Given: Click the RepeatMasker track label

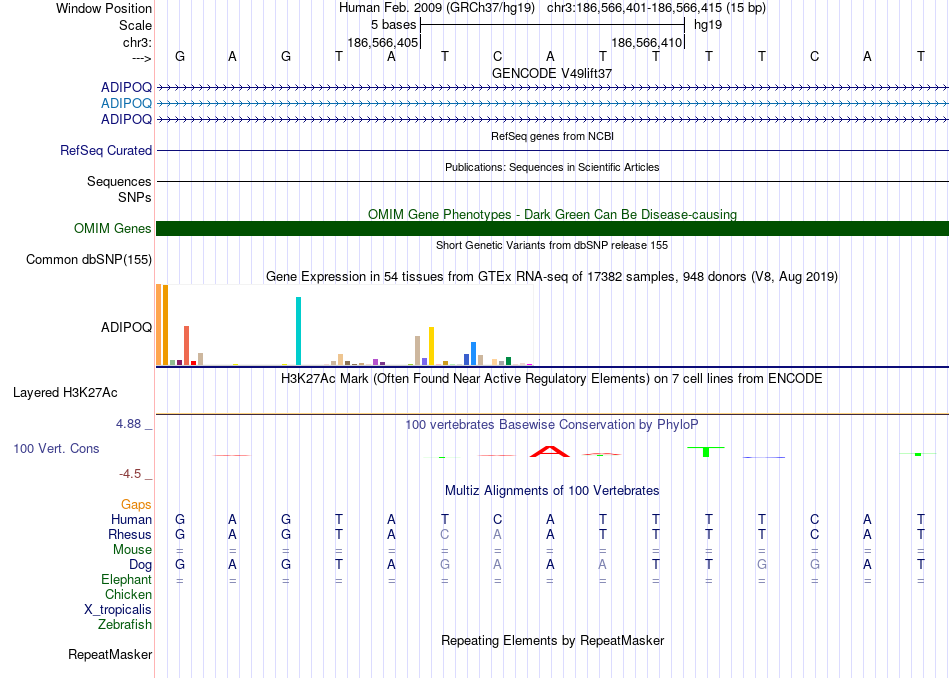Looking at the screenshot, I should [x=110, y=654].
